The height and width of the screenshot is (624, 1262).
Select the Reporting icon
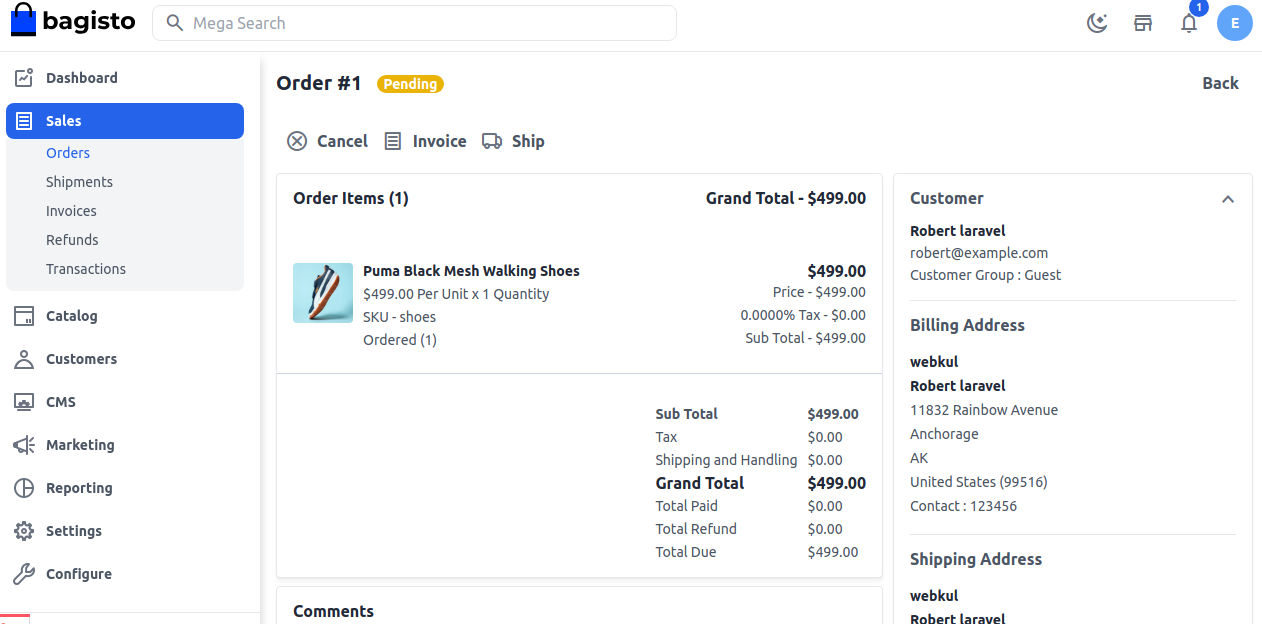23,487
